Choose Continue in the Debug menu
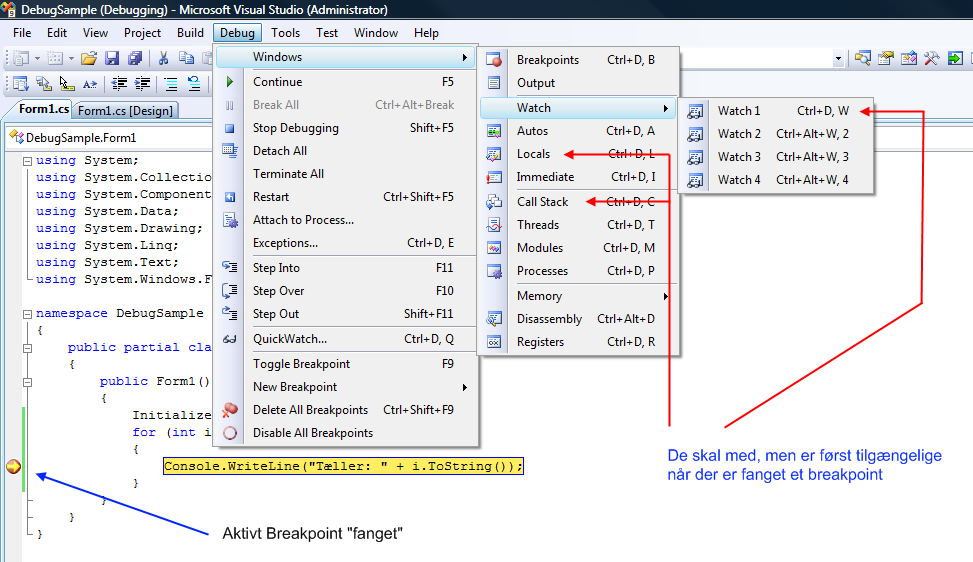This screenshot has height=562, width=973. [x=346, y=82]
